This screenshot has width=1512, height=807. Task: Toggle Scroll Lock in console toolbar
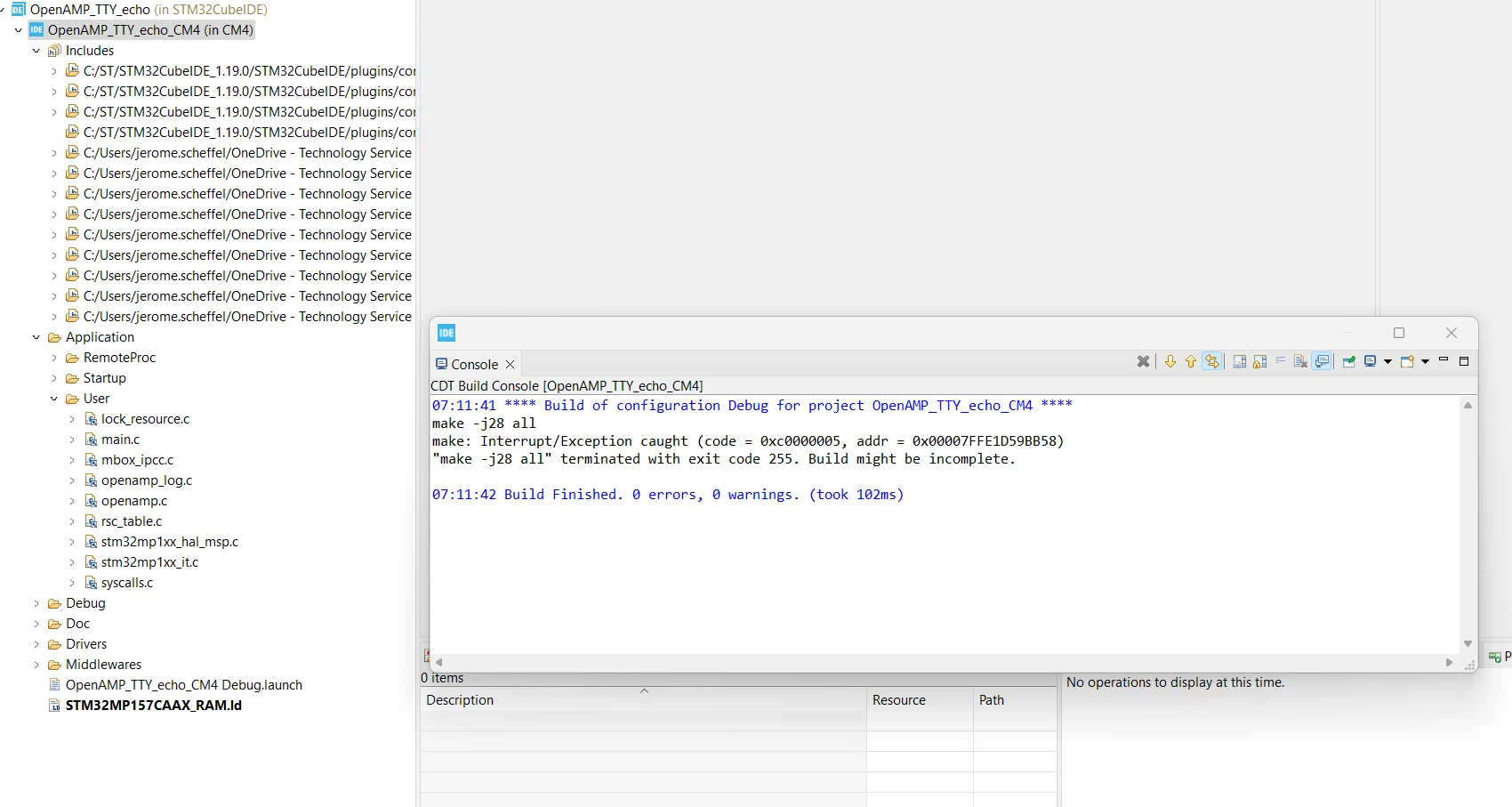(1260, 361)
